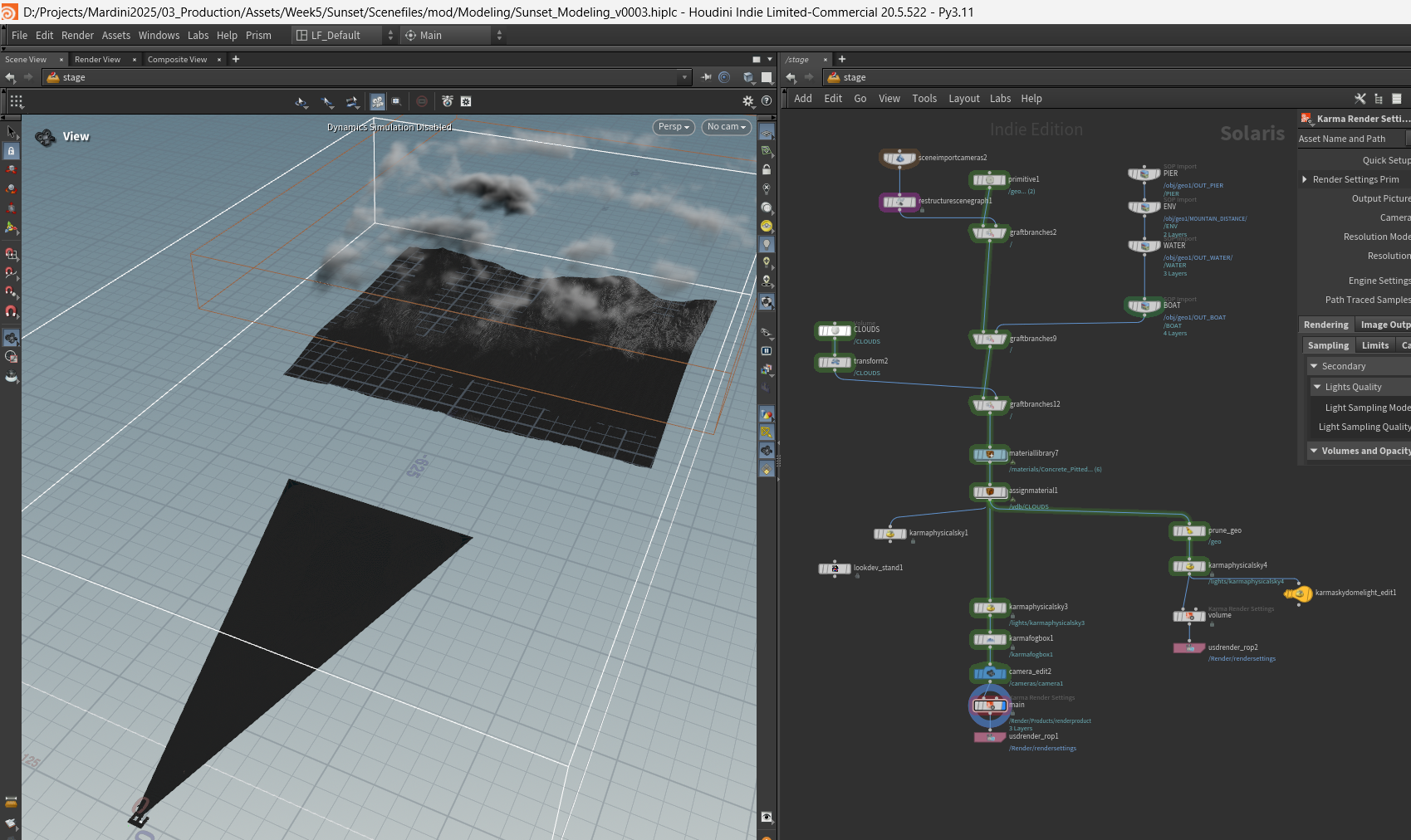The height and width of the screenshot is (840, 1411).
Task: Toggle the Normal Lighting bulb option
Action: (x=767, y=262)
